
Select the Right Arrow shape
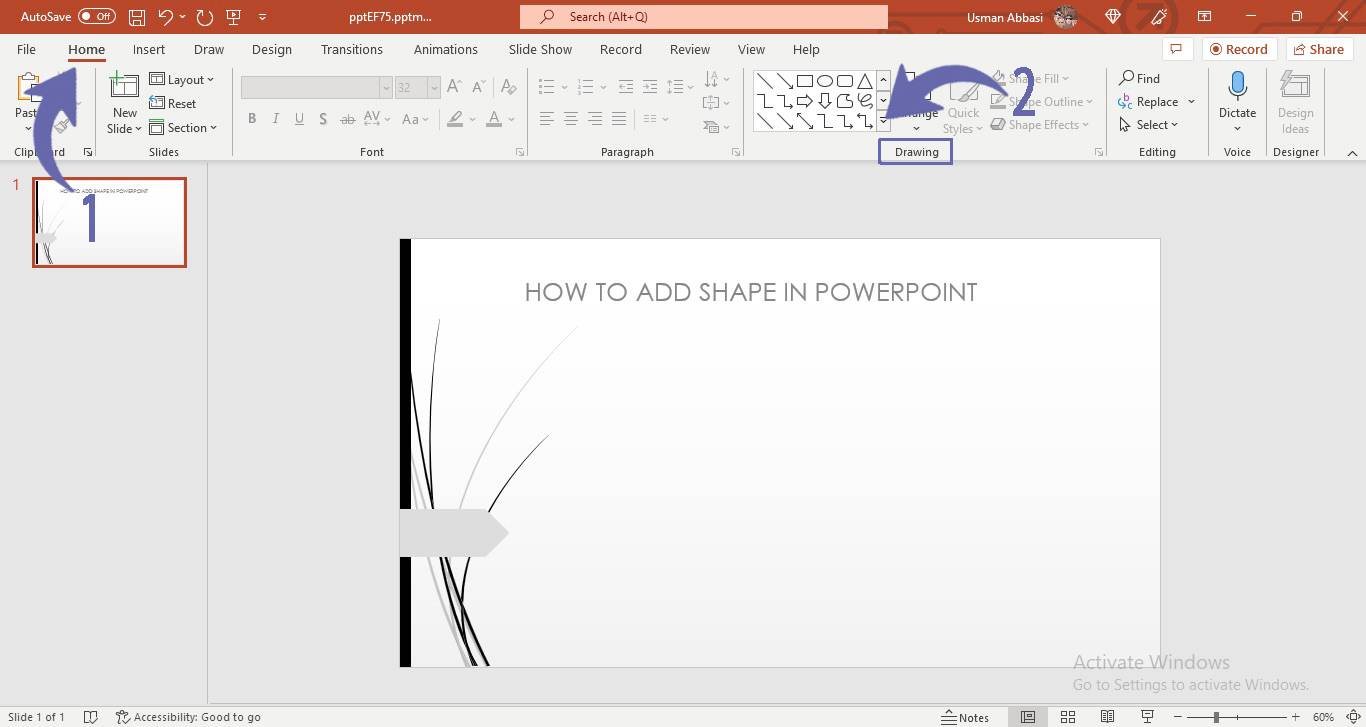(x=805, y=101)
